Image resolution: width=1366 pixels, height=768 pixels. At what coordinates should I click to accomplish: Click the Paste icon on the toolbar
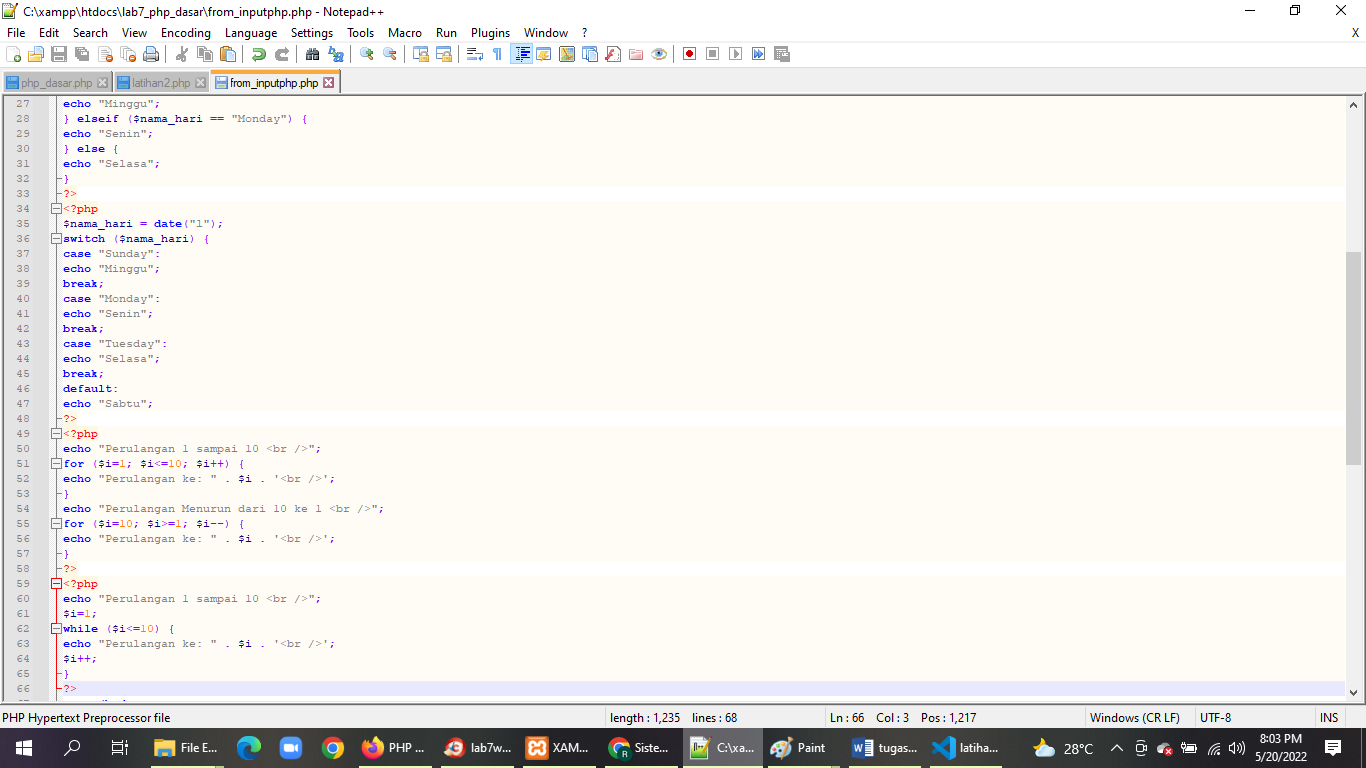227,54
